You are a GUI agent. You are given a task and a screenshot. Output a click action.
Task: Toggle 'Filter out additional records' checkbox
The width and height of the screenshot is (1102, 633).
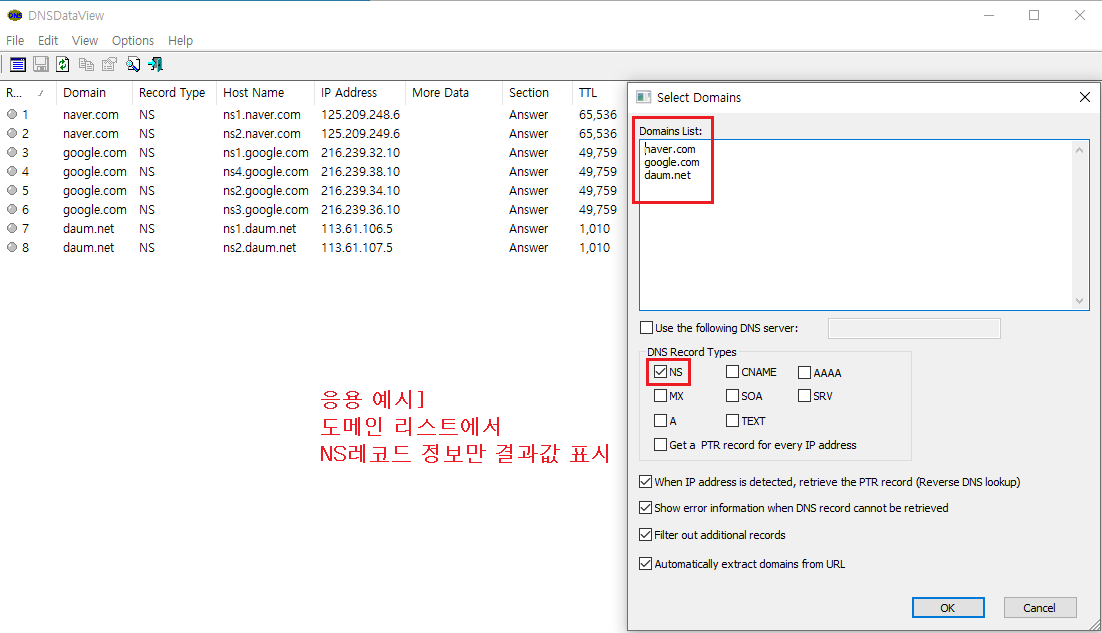645,535
